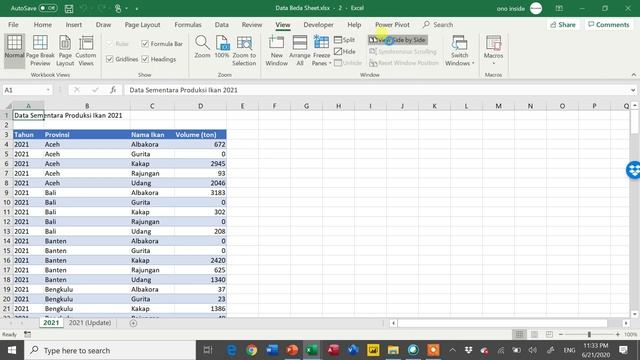Viewport: 640px width, 360px height.
Task: Click cell with value 2945
Action: (x=200, y=163)
